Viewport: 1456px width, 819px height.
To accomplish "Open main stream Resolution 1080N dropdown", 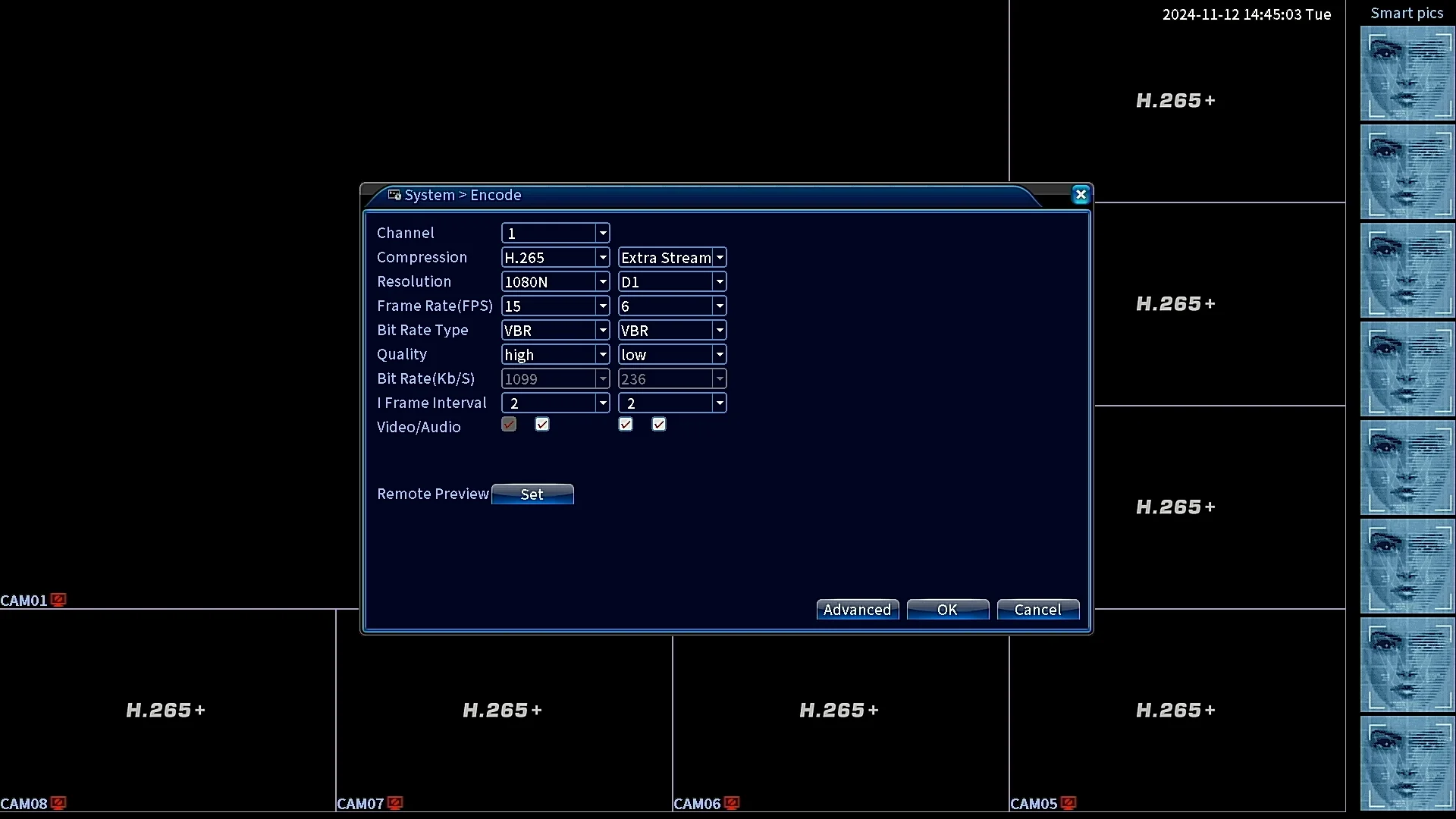I will (603, 282).
